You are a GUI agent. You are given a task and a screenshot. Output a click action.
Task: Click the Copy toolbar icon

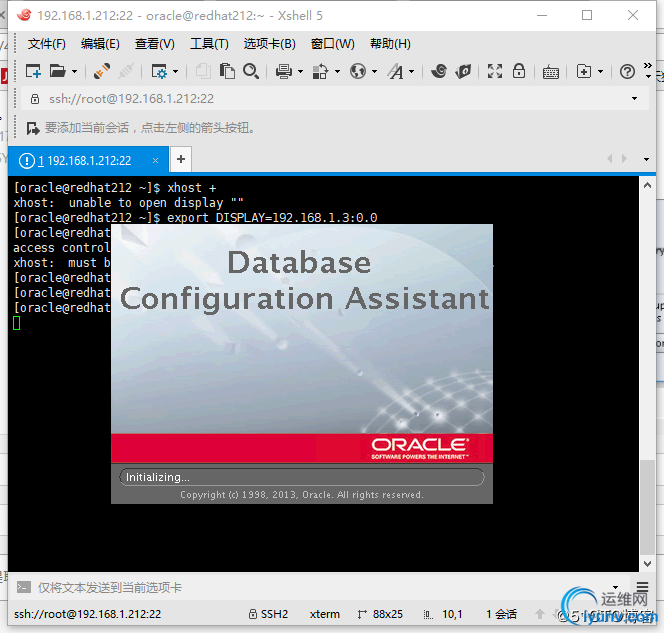click(x=203, y=71)
